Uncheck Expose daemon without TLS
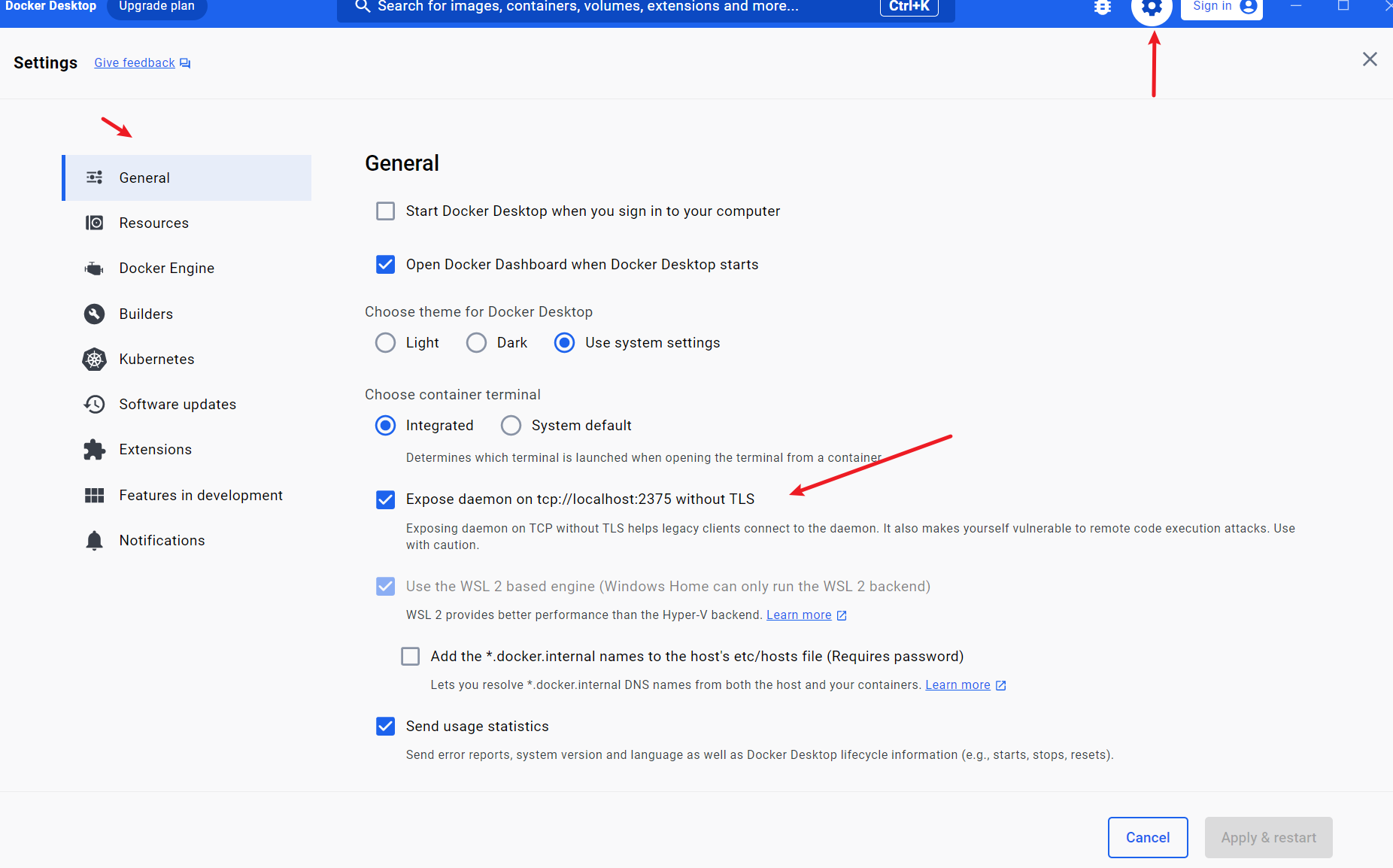The height and width of the screenshot is (868, 1393). (385, 499)
